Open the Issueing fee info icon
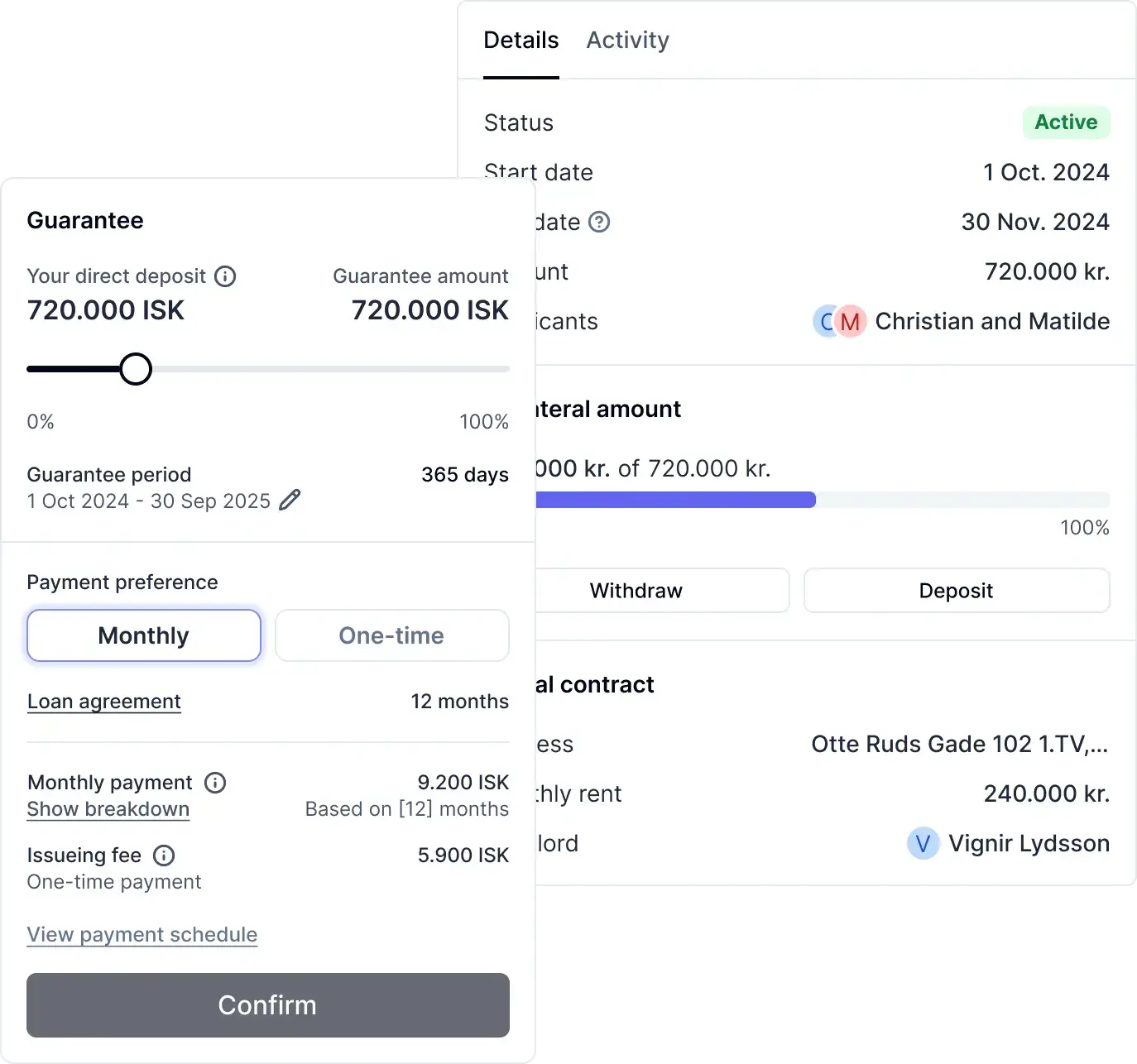Viewport: 1137px width, 1064px height. coord(164,856)
